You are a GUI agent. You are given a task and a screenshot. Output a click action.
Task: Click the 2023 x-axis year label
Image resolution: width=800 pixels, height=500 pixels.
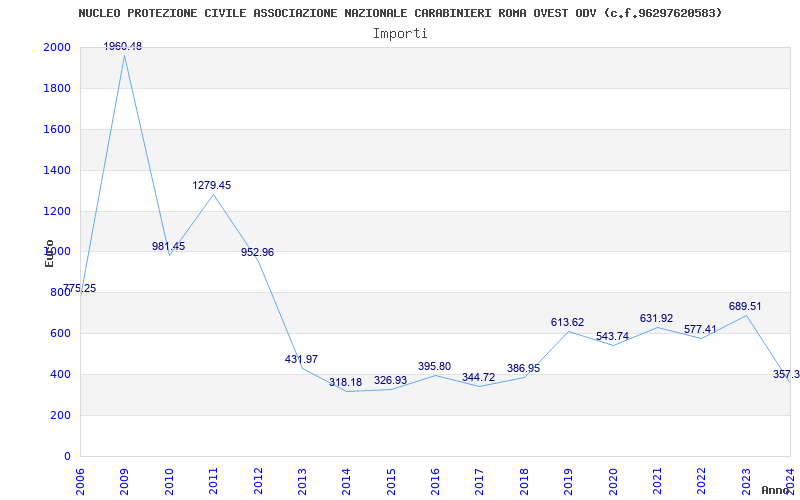[x=745, y=481]
